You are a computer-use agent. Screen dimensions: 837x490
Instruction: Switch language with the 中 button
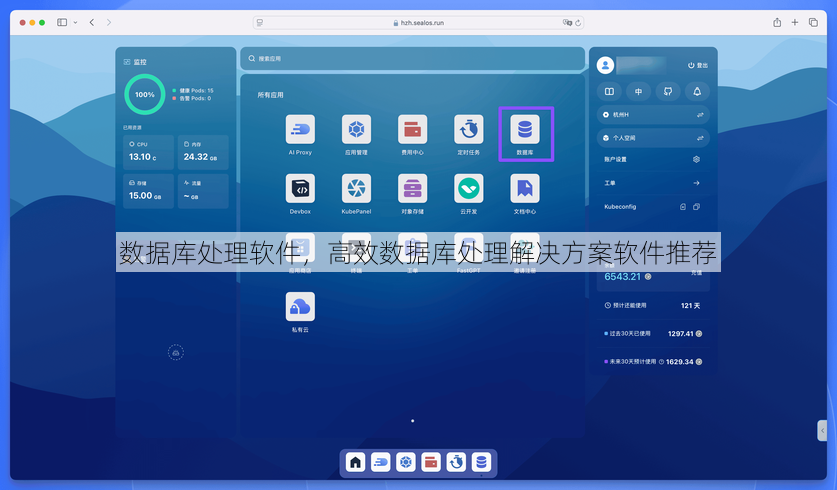point(638,92)
